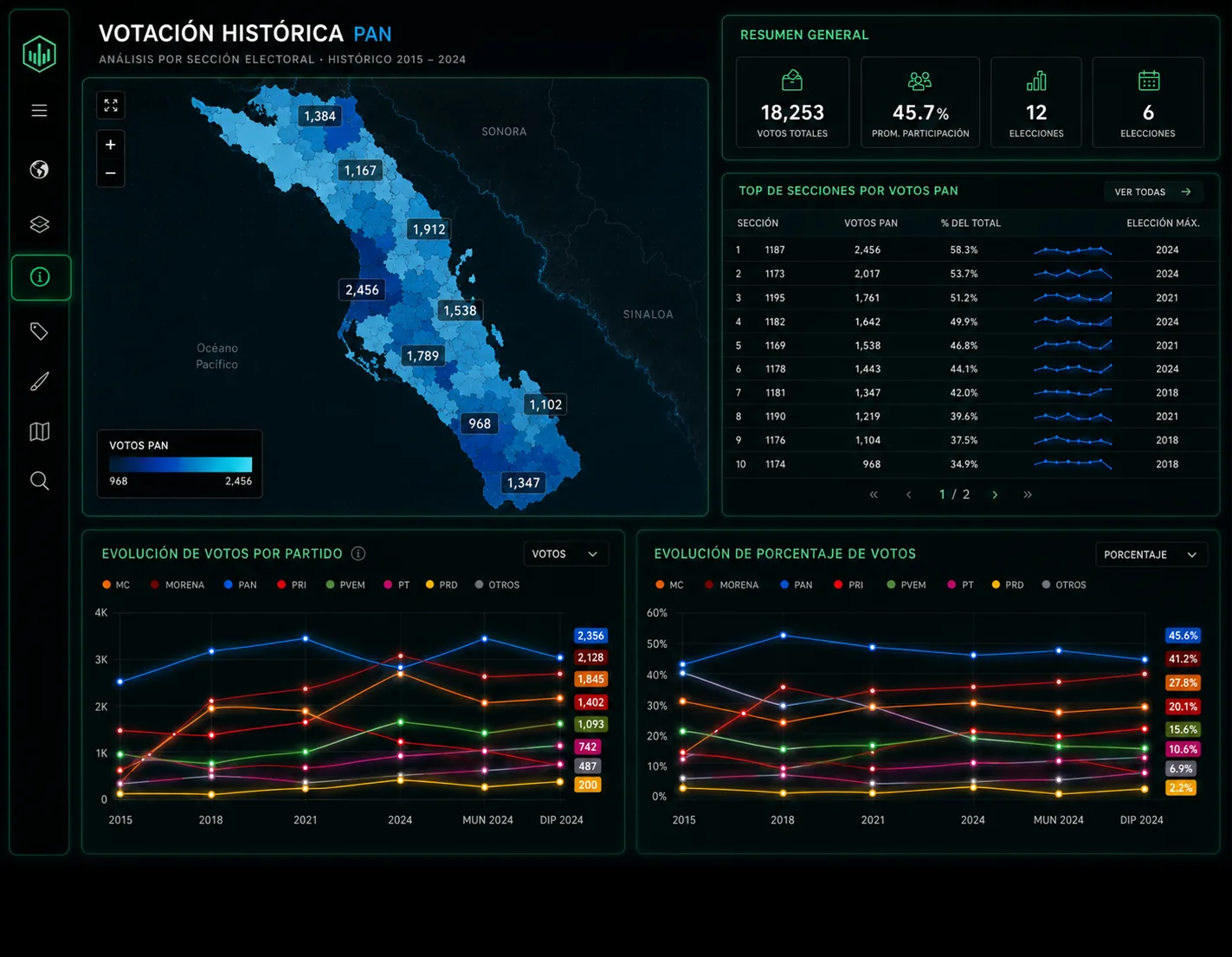Toggle PAN legend in the votes chart
Image resolution: width=1232 pixels, height=957 pixels.
[240, 585]
